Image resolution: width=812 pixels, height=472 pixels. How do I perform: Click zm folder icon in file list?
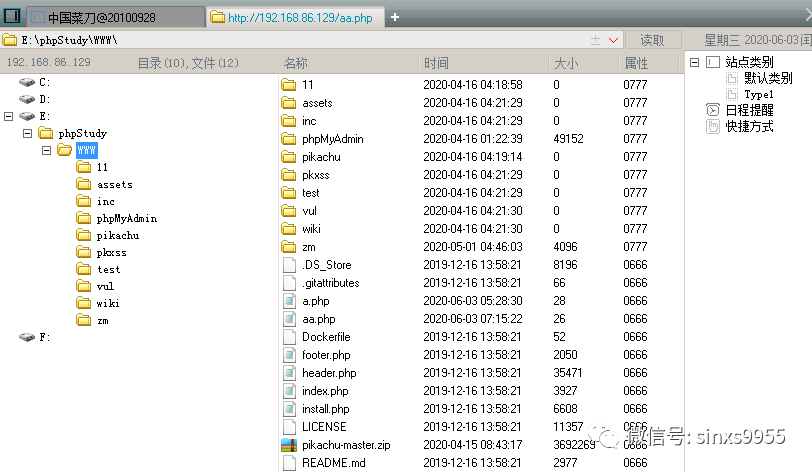coord(289,247)
